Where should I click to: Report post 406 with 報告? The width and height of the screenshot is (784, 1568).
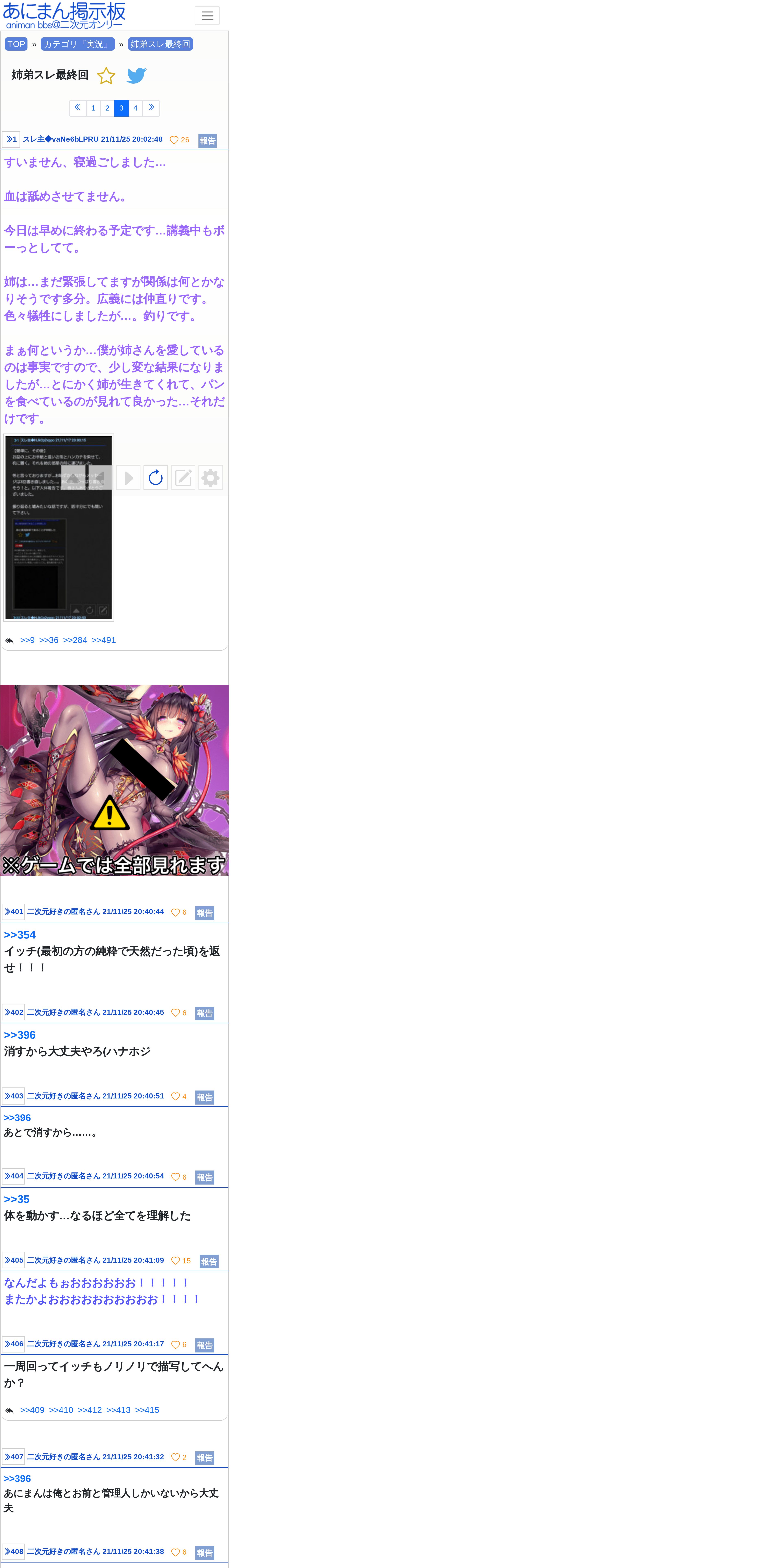pyautogui.click(x=205, y=1345)
